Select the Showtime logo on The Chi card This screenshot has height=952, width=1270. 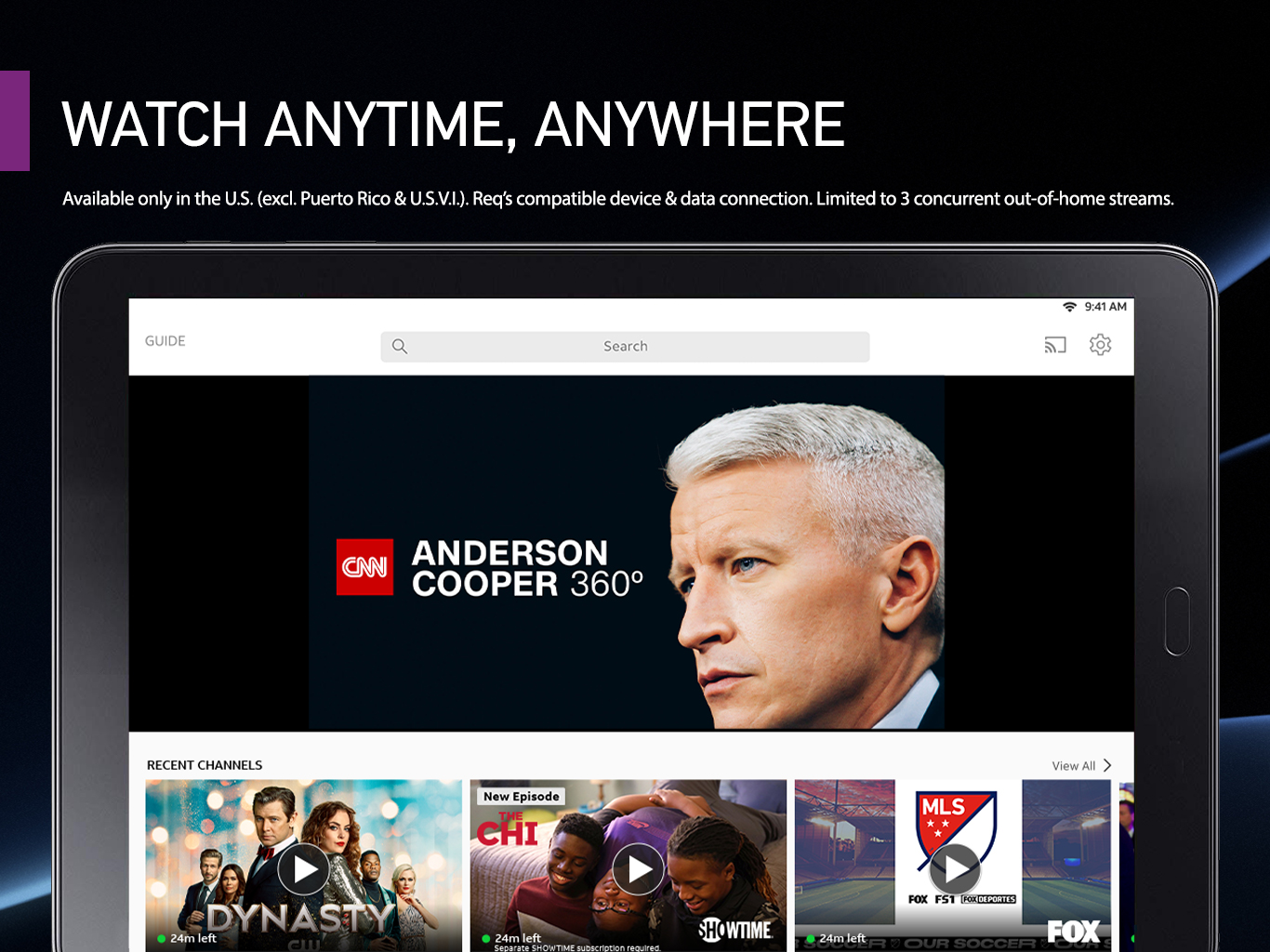pyautogui.click(x=735, y=930)
